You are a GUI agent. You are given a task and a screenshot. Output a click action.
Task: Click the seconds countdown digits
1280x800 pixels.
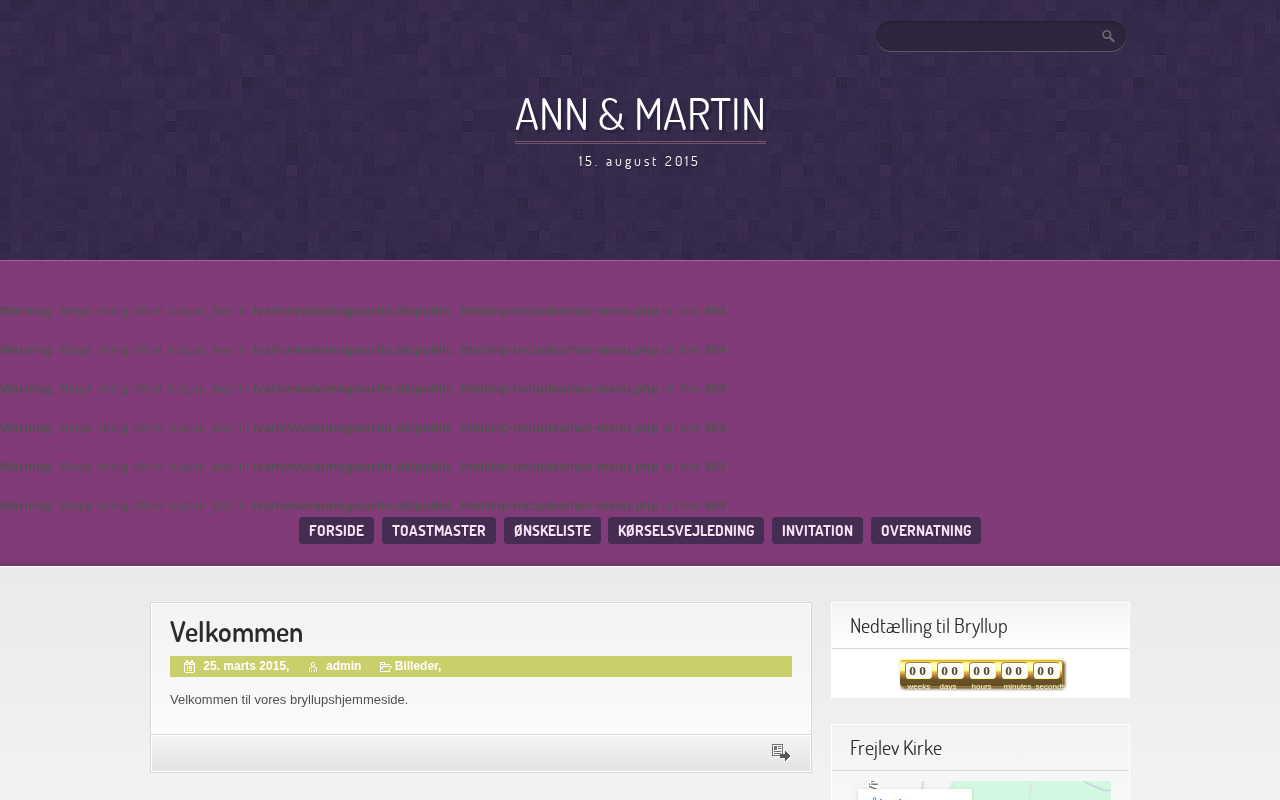1046,671
